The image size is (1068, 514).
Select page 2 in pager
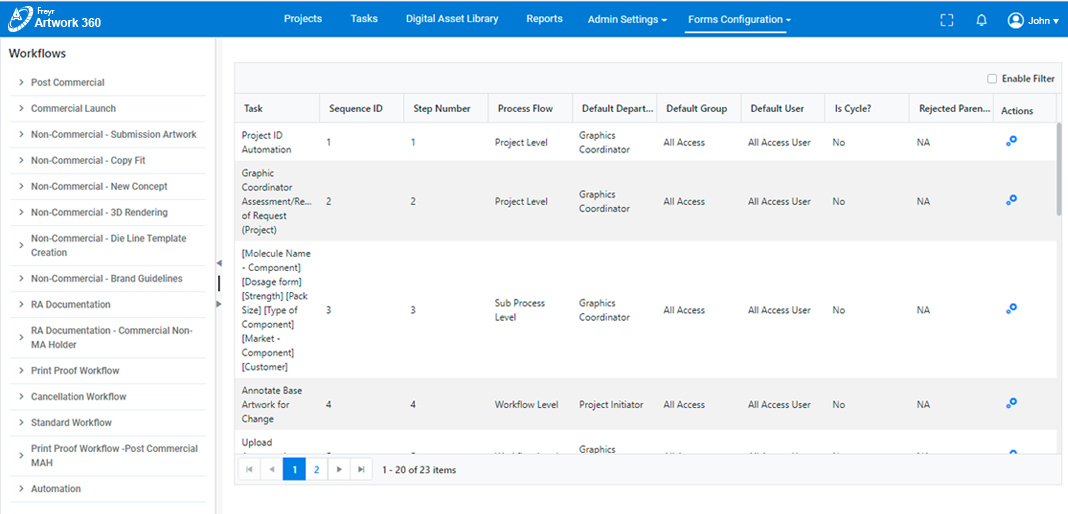tap(317, 469)
